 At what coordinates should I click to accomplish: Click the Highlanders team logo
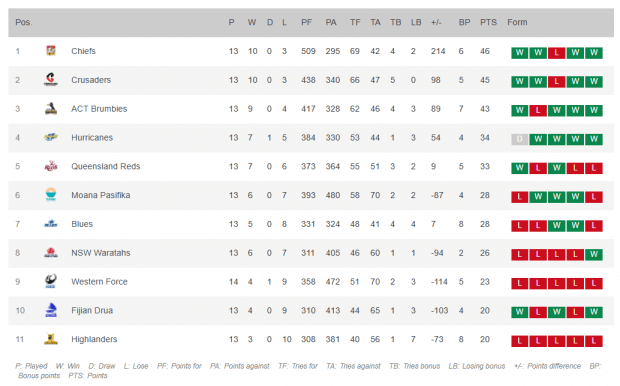coord(51,339)
